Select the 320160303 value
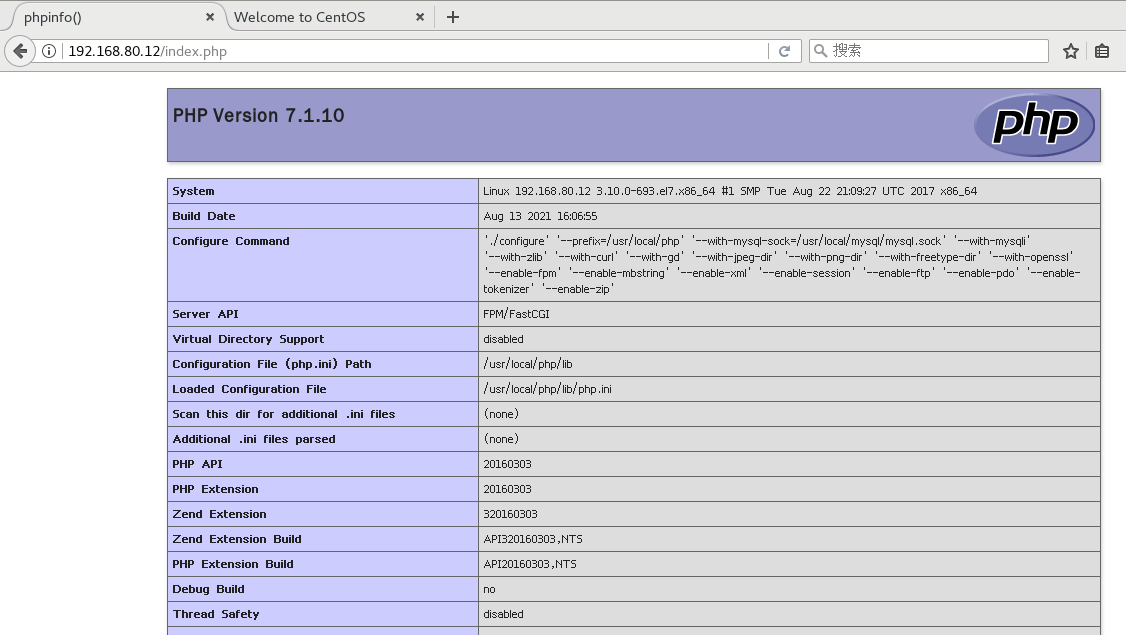 tap(511, 514)
